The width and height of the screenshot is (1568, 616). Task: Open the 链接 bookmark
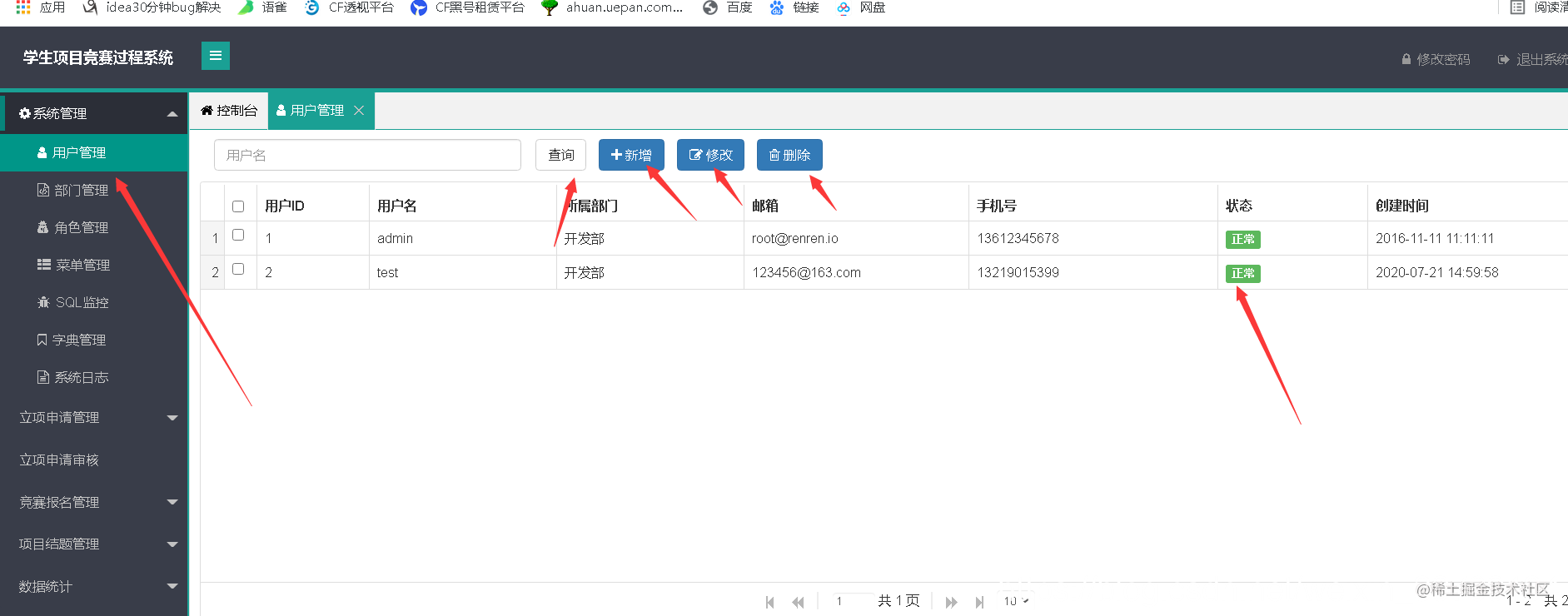(794, 7)
